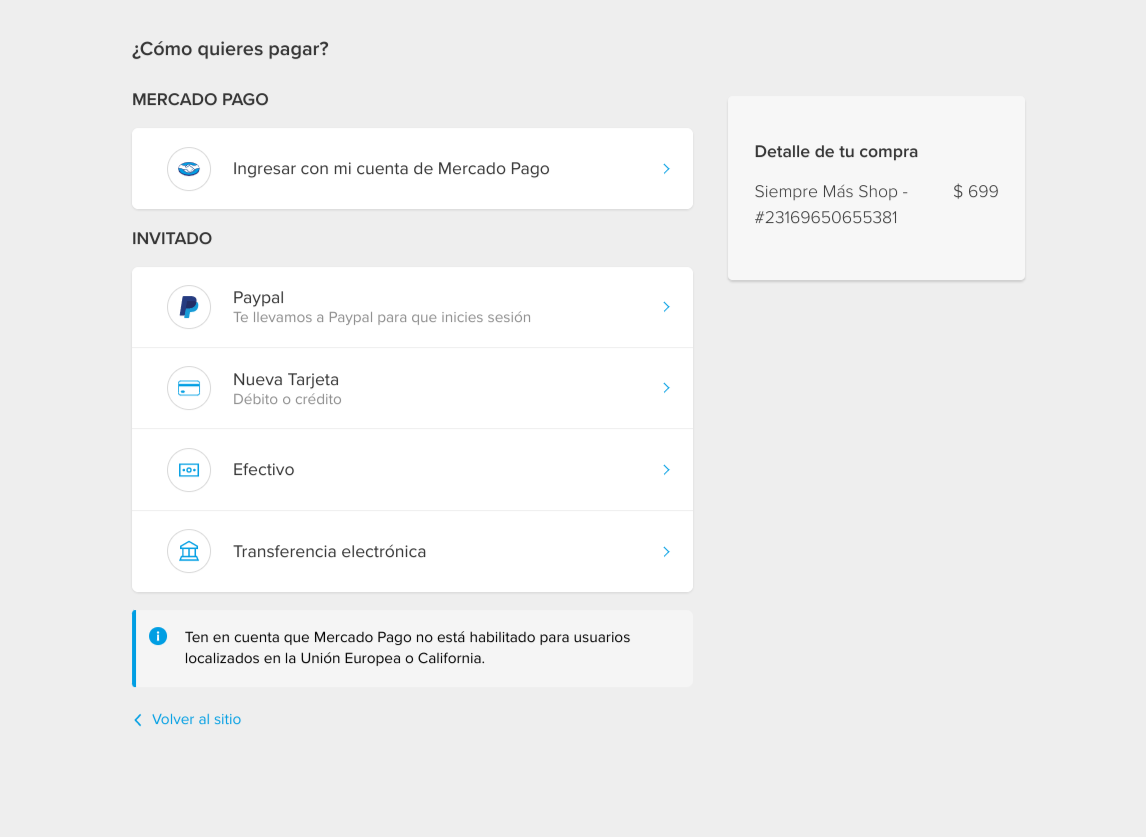Go back using the 'Volver al sitio' link
Screen dimensions: 1146x837
[196, 720]
